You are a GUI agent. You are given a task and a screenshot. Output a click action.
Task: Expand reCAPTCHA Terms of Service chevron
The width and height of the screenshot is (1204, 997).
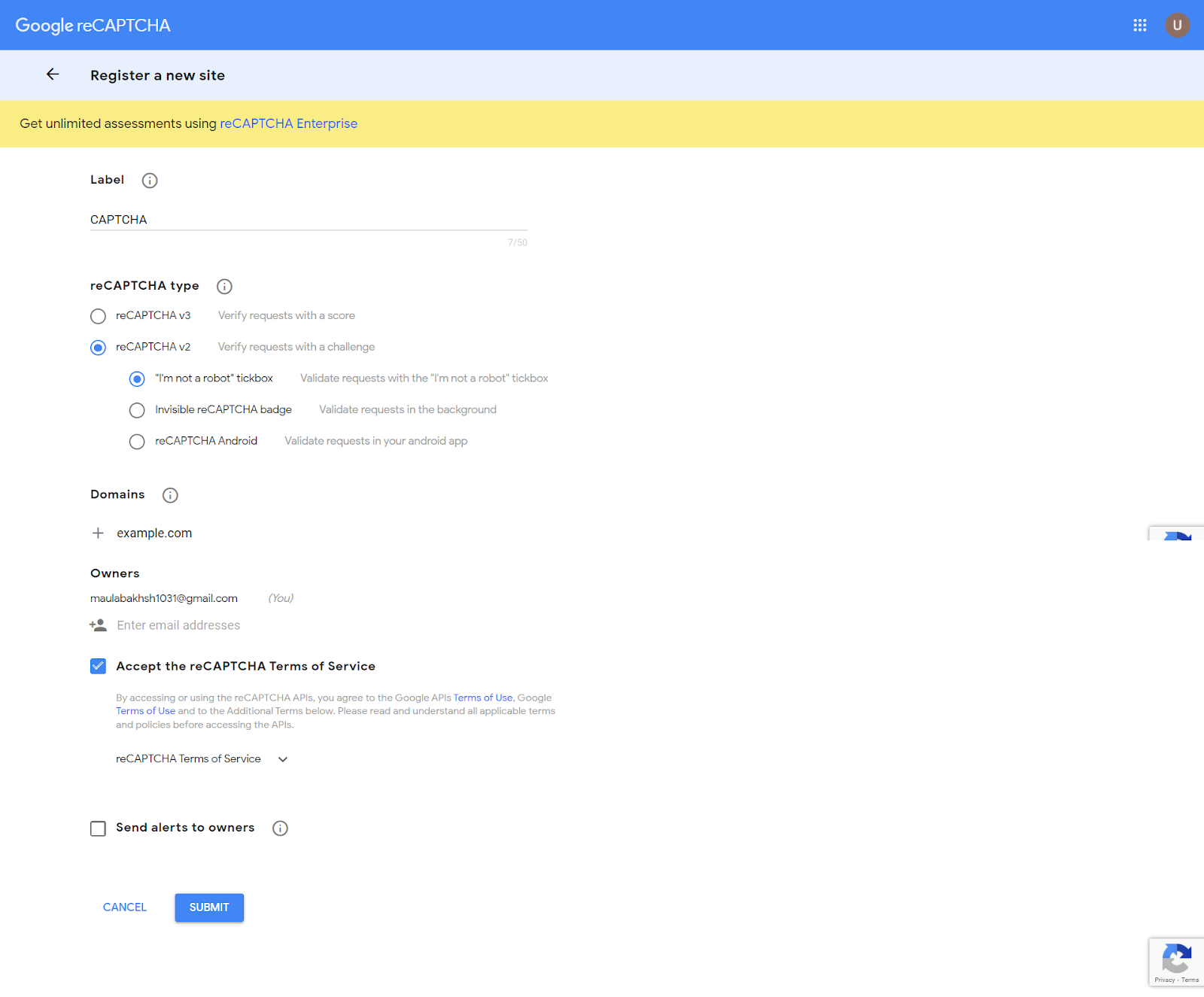tap(283, 759)
